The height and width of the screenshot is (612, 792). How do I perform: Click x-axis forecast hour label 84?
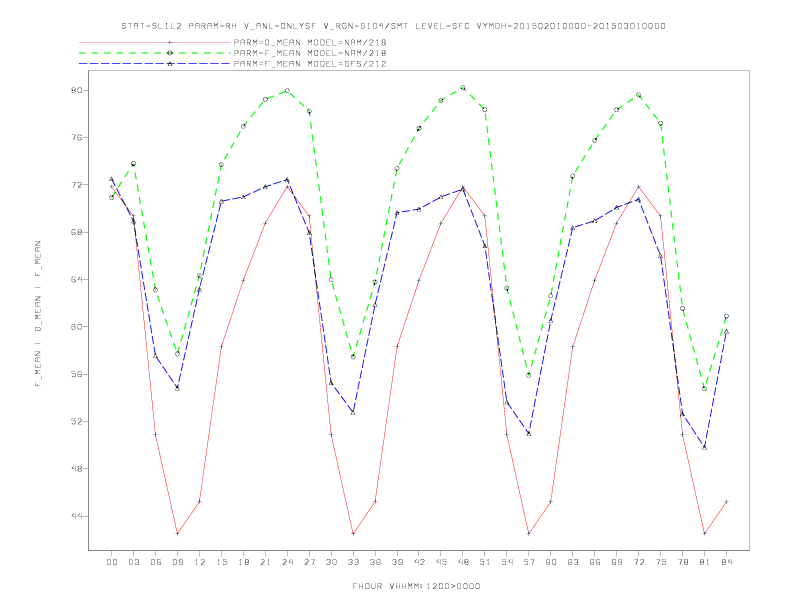726,562
